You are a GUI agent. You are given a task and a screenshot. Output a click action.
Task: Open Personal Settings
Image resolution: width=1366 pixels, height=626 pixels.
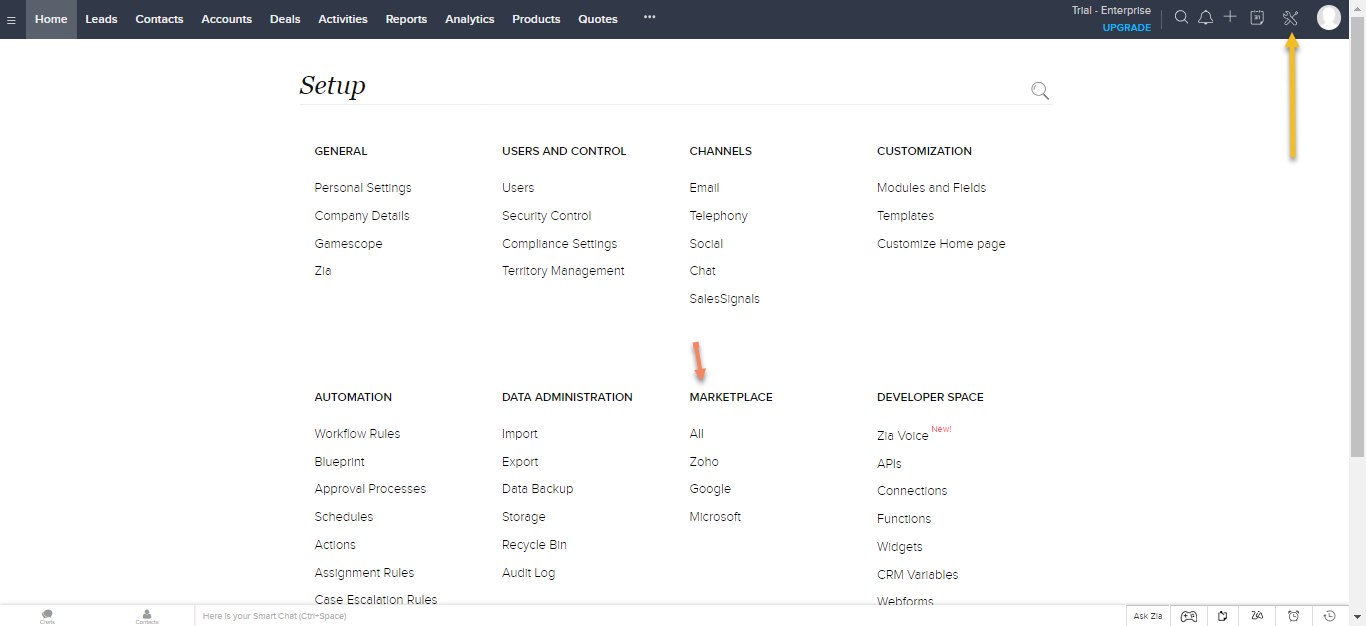pyautogui.click(x=363, y=188)
